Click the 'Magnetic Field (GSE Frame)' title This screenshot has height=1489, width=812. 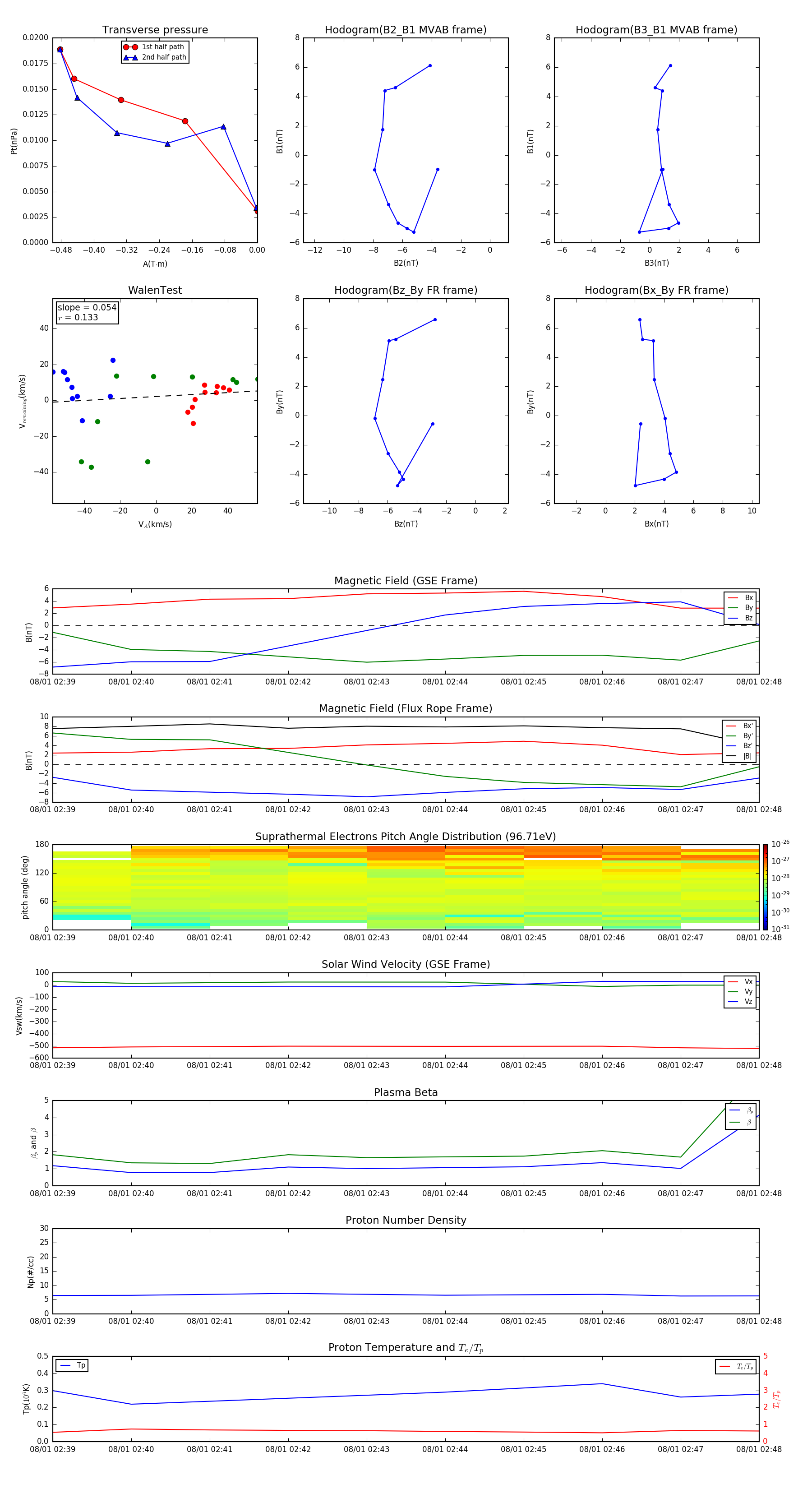coord(406,581)
